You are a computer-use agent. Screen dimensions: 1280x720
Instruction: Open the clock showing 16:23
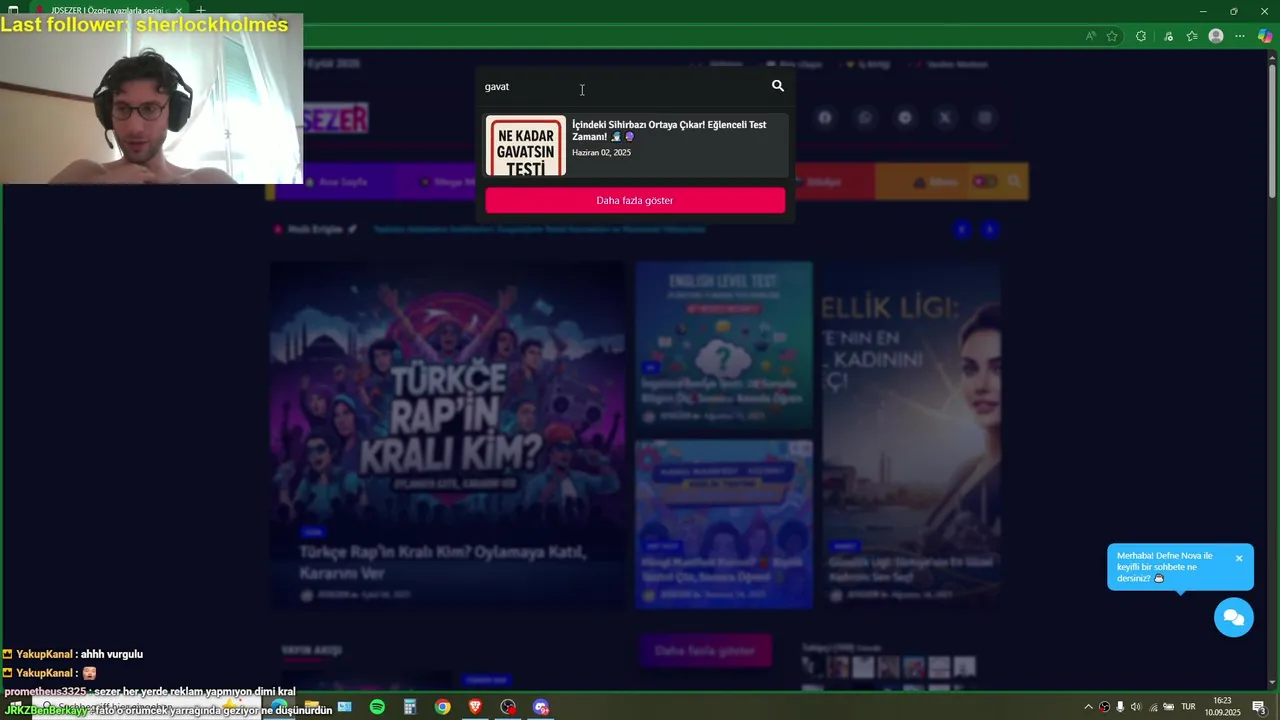(1222, 706)
